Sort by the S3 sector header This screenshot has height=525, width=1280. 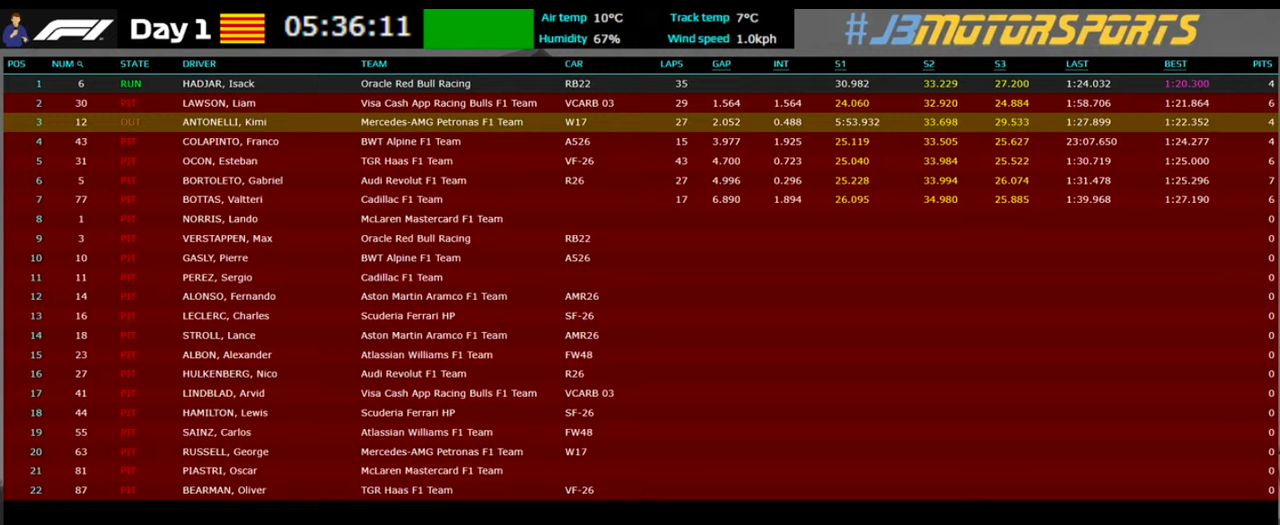tap(1000, 64)
